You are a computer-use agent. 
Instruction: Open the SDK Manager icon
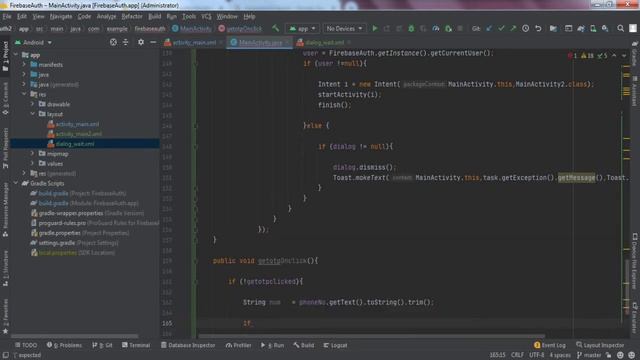pos(605,29)
